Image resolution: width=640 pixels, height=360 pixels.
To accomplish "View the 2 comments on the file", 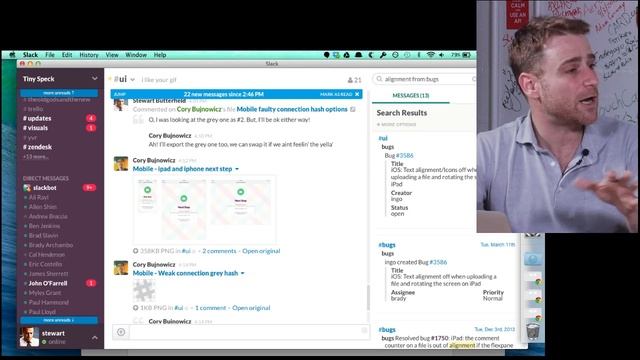I will (x=219, y=251).
